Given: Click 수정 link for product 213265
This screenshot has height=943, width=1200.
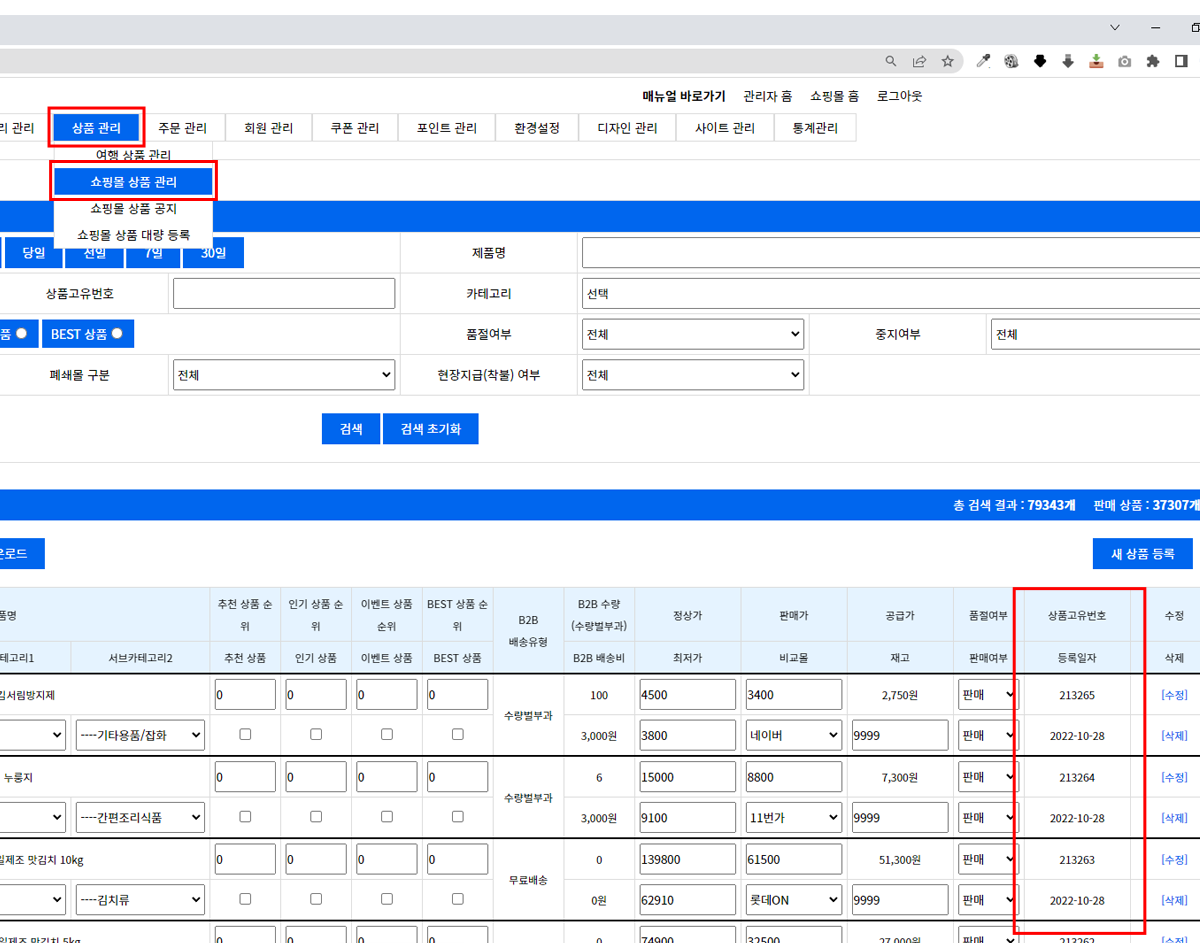Looking at the screenshot, I should tap(1174, 694).
